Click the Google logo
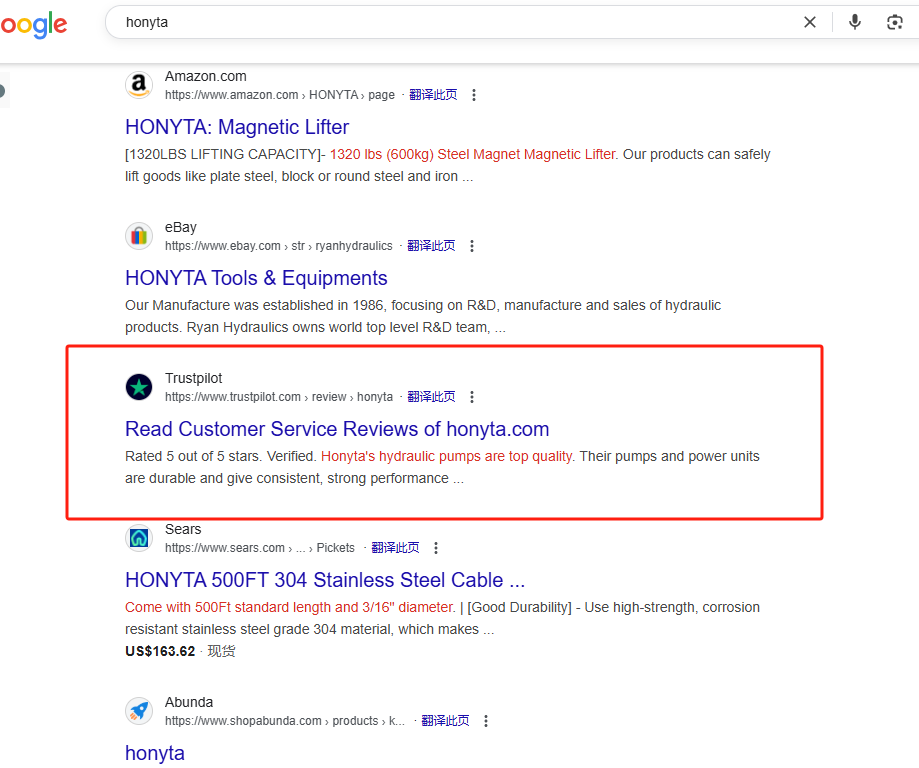Image resolution: width=919 pixels, height=768 pixels. click(33, 25)
